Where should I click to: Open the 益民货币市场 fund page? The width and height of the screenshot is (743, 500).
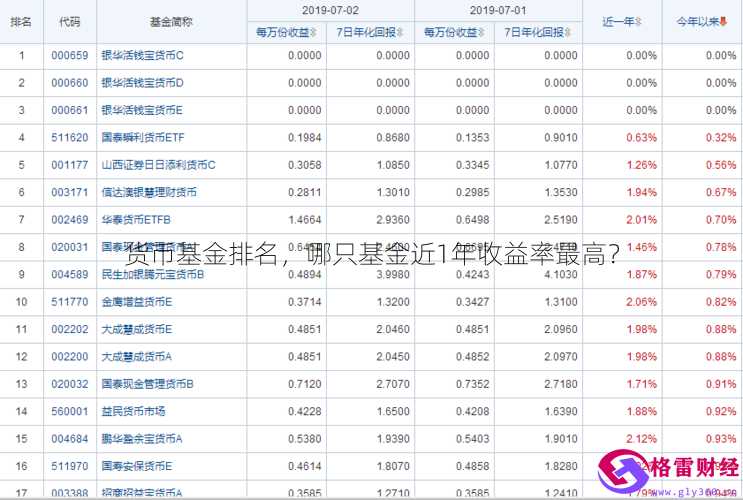(133, 411)
